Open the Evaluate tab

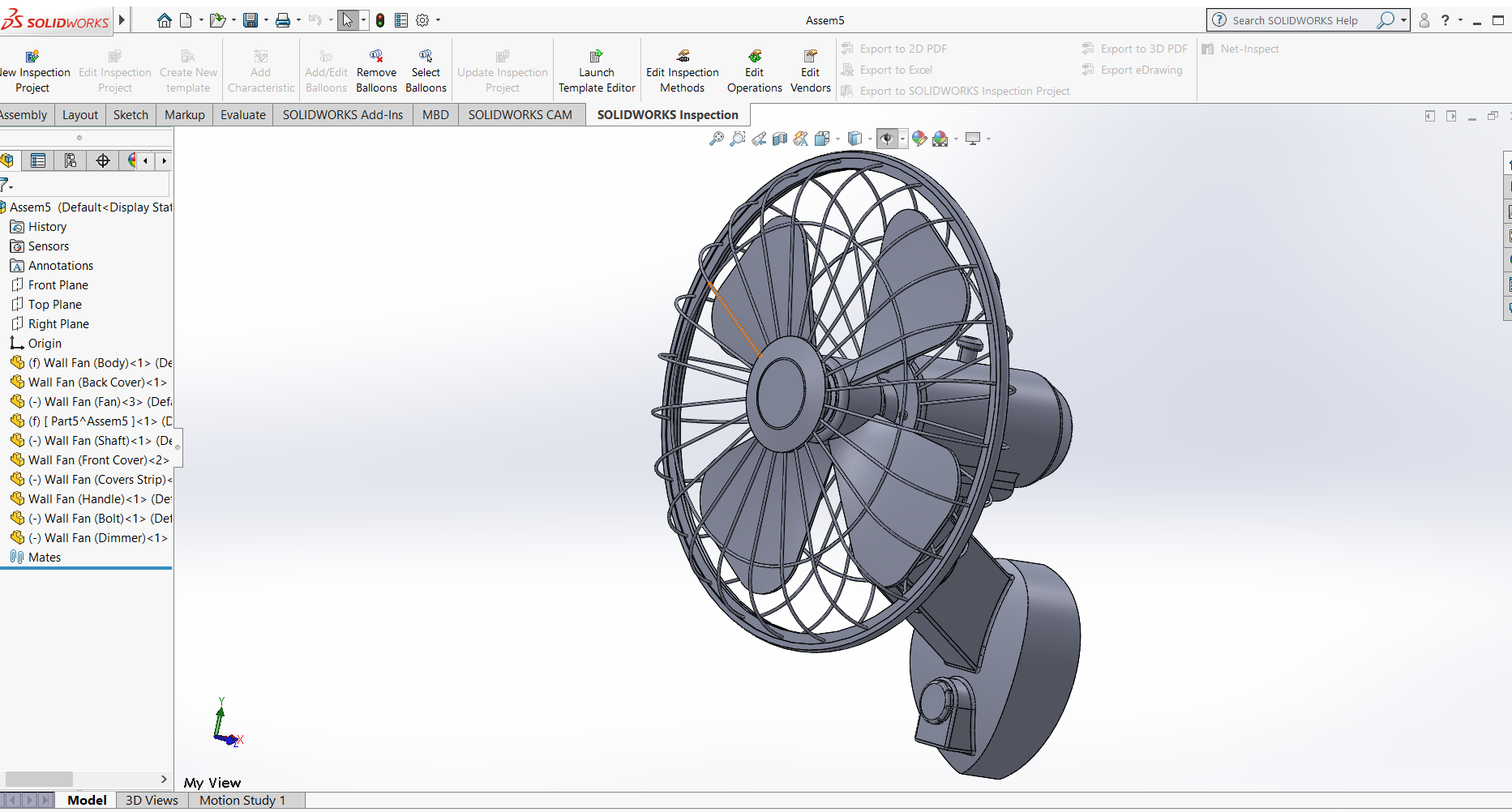(243, 115)
